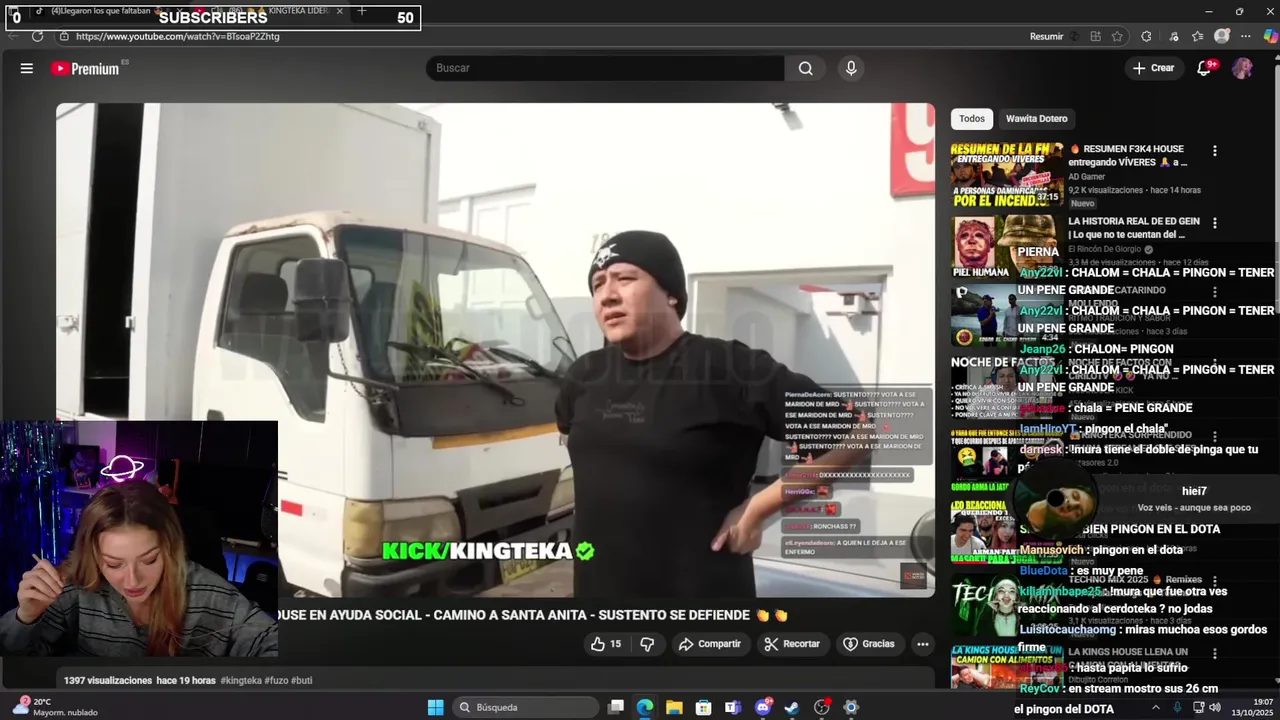Open options menu for LA HISTORIA REAL DE ED GEIN

point(1215,223)
